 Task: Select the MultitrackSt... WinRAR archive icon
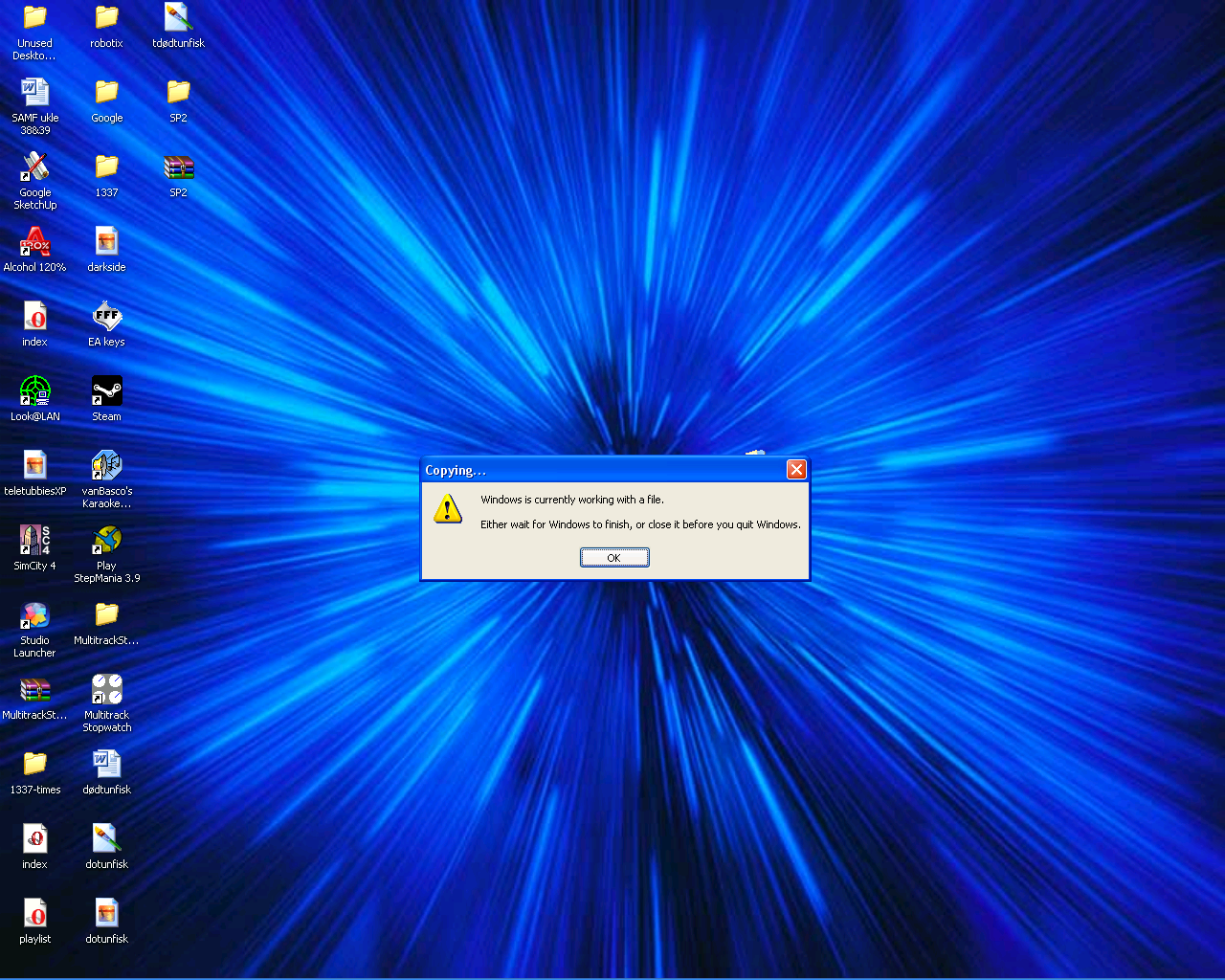tap(34, 689)
